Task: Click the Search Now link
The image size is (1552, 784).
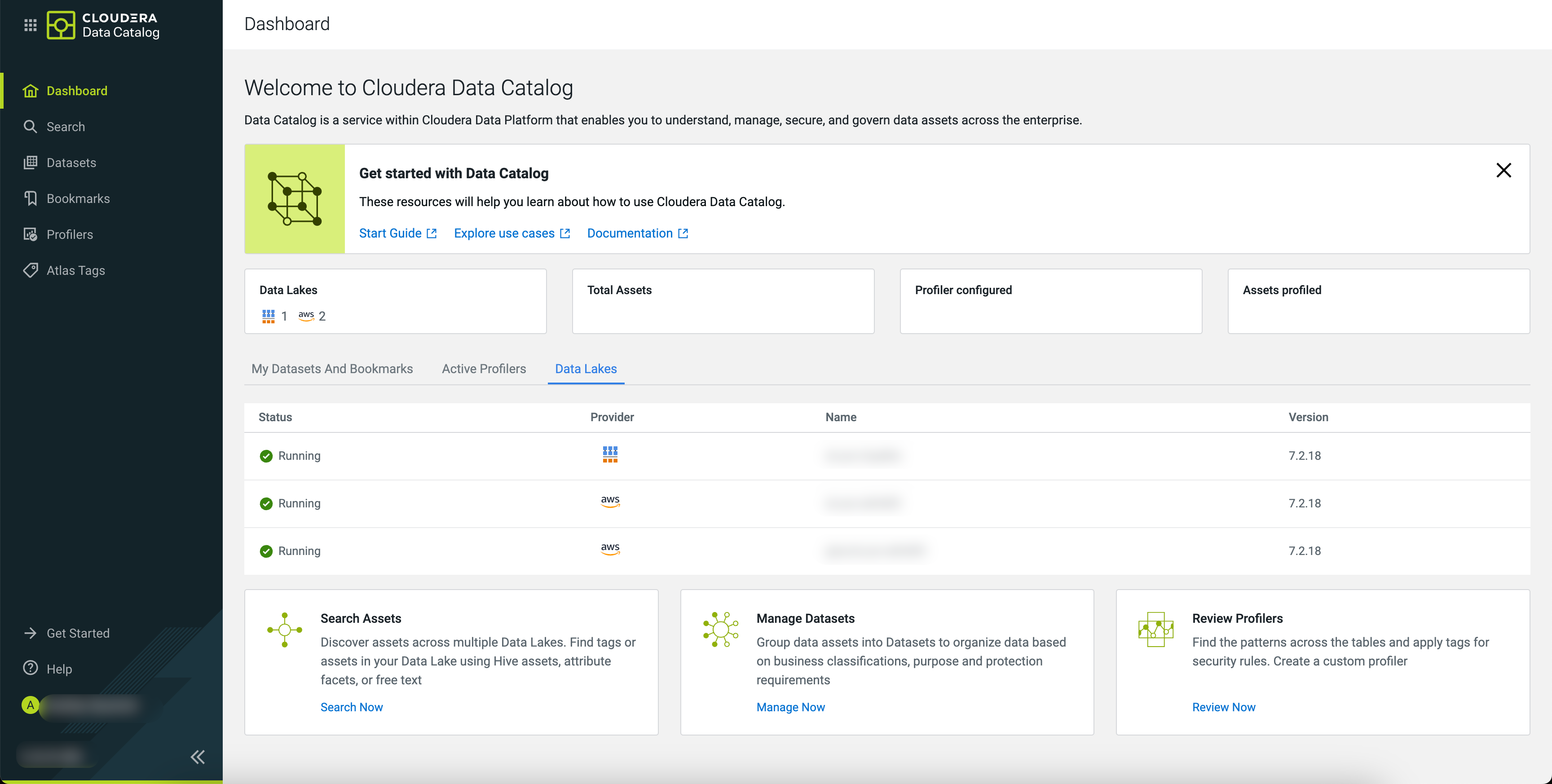Action: (351, 707)
